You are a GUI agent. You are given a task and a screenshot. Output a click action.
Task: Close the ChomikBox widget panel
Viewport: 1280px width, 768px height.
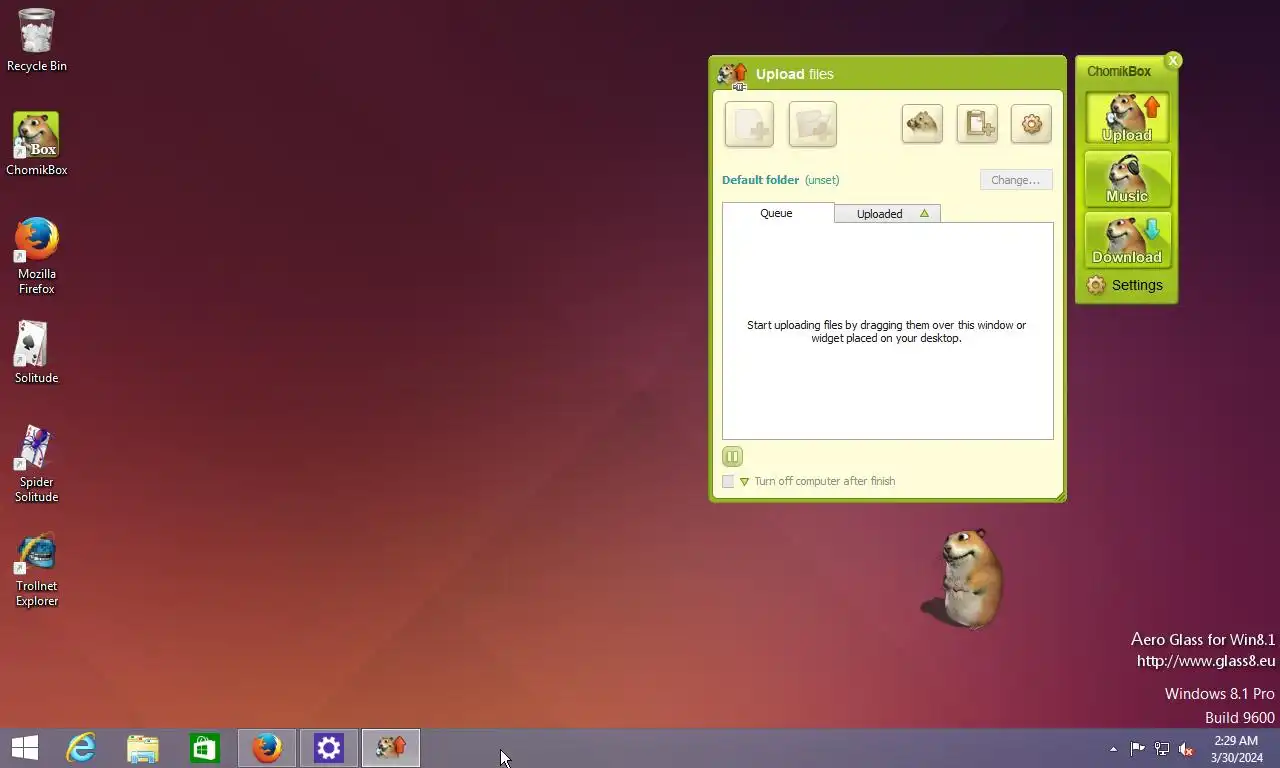1173,61
